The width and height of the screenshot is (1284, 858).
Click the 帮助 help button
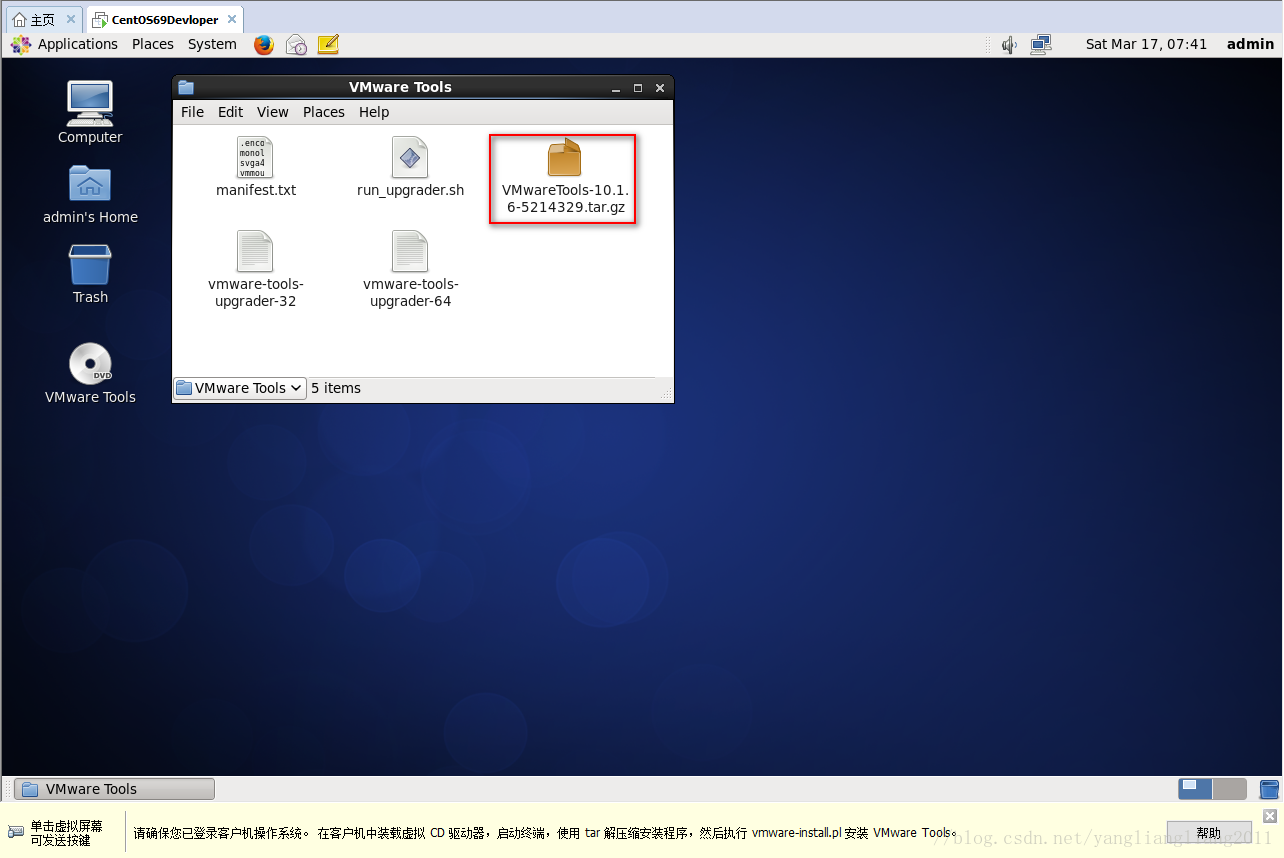[x=1208, y=833]
